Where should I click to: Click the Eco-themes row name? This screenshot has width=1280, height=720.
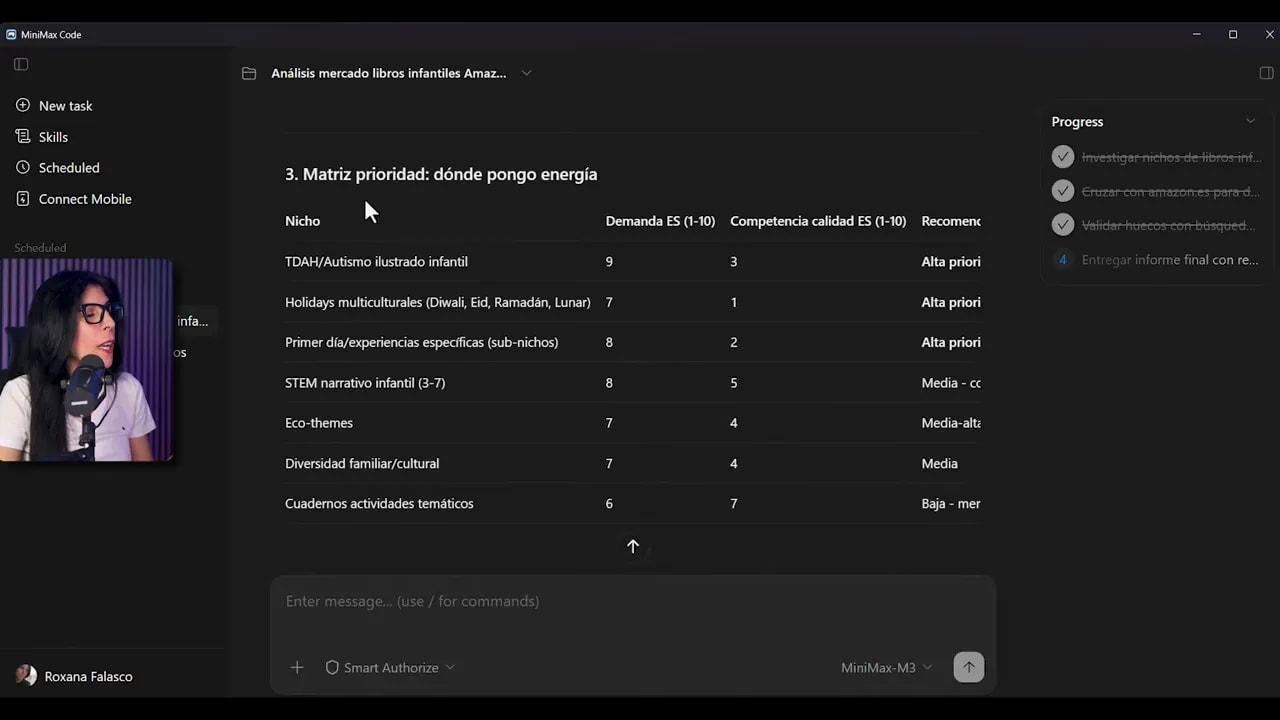[318, 423]
